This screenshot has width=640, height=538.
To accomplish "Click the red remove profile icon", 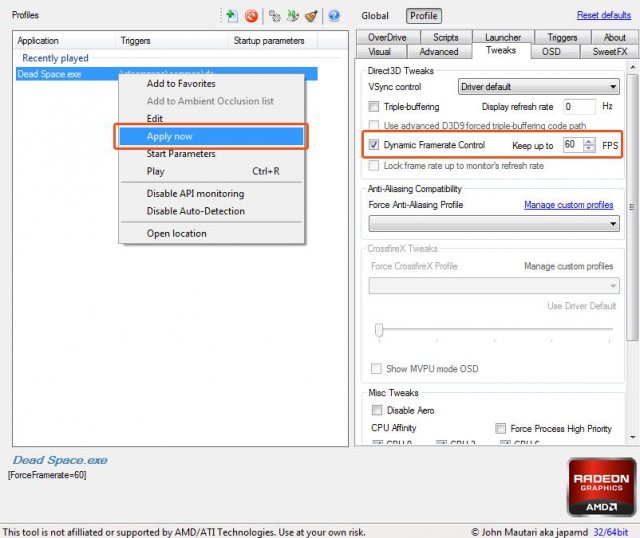I will pos(251,16).
